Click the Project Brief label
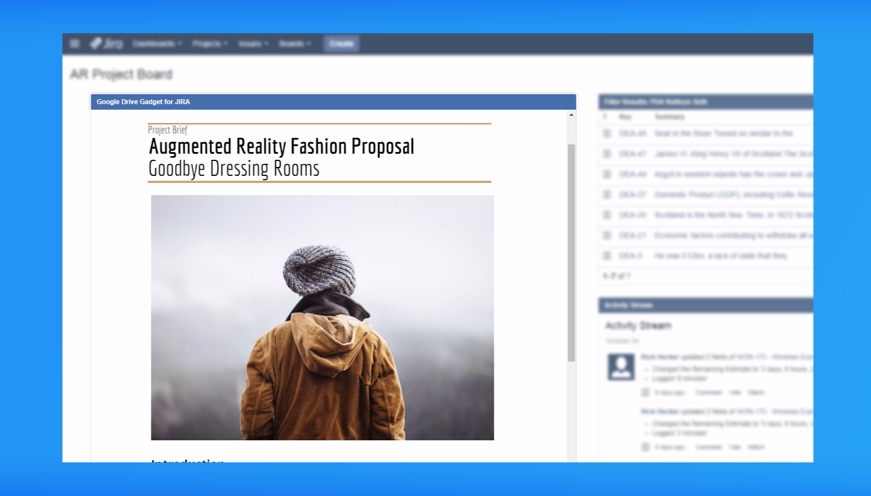The image size is (871, 496). 167,130
